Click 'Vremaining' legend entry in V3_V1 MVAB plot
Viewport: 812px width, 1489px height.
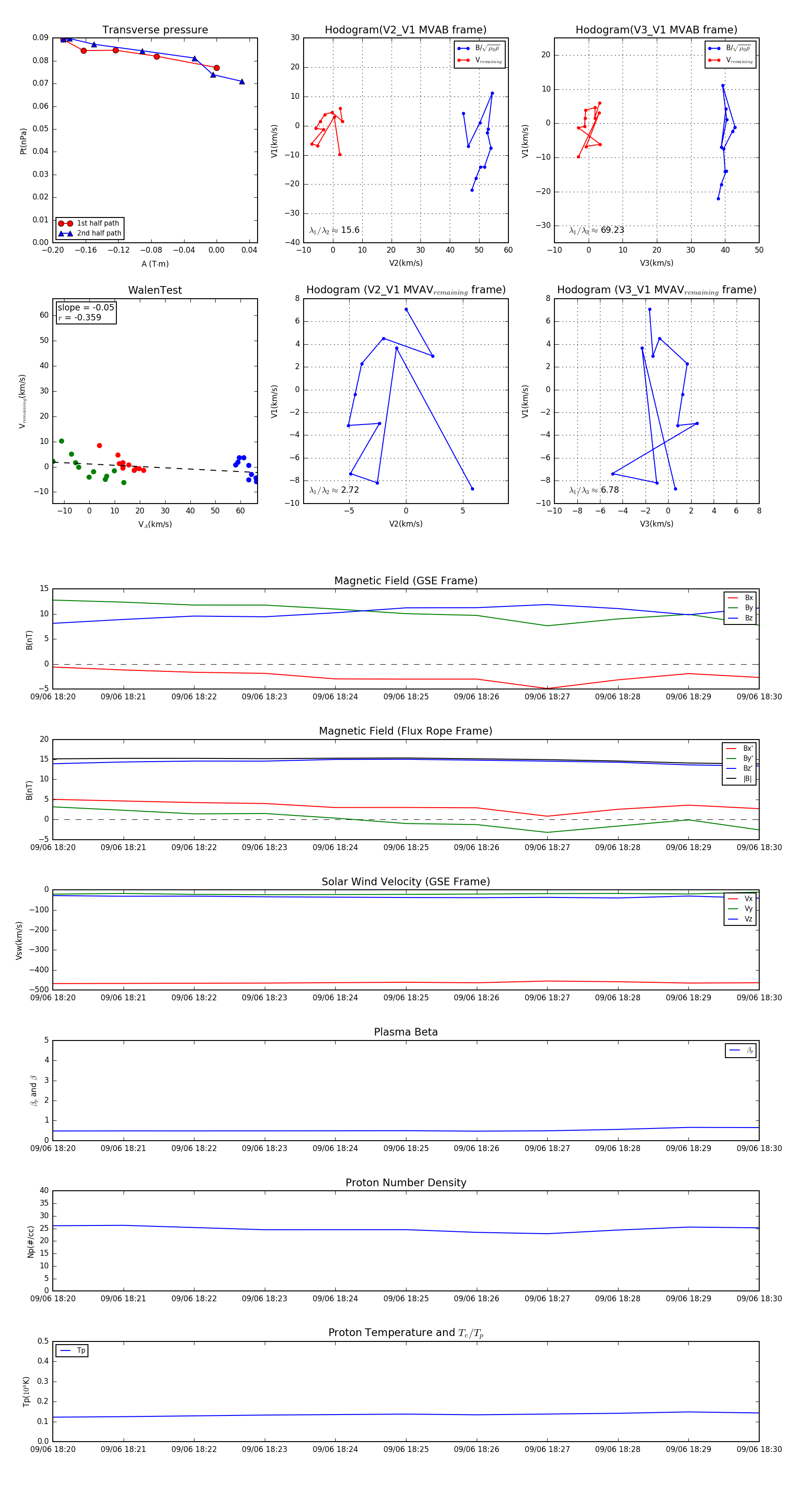pyautogui.click(x=730, y=60)
